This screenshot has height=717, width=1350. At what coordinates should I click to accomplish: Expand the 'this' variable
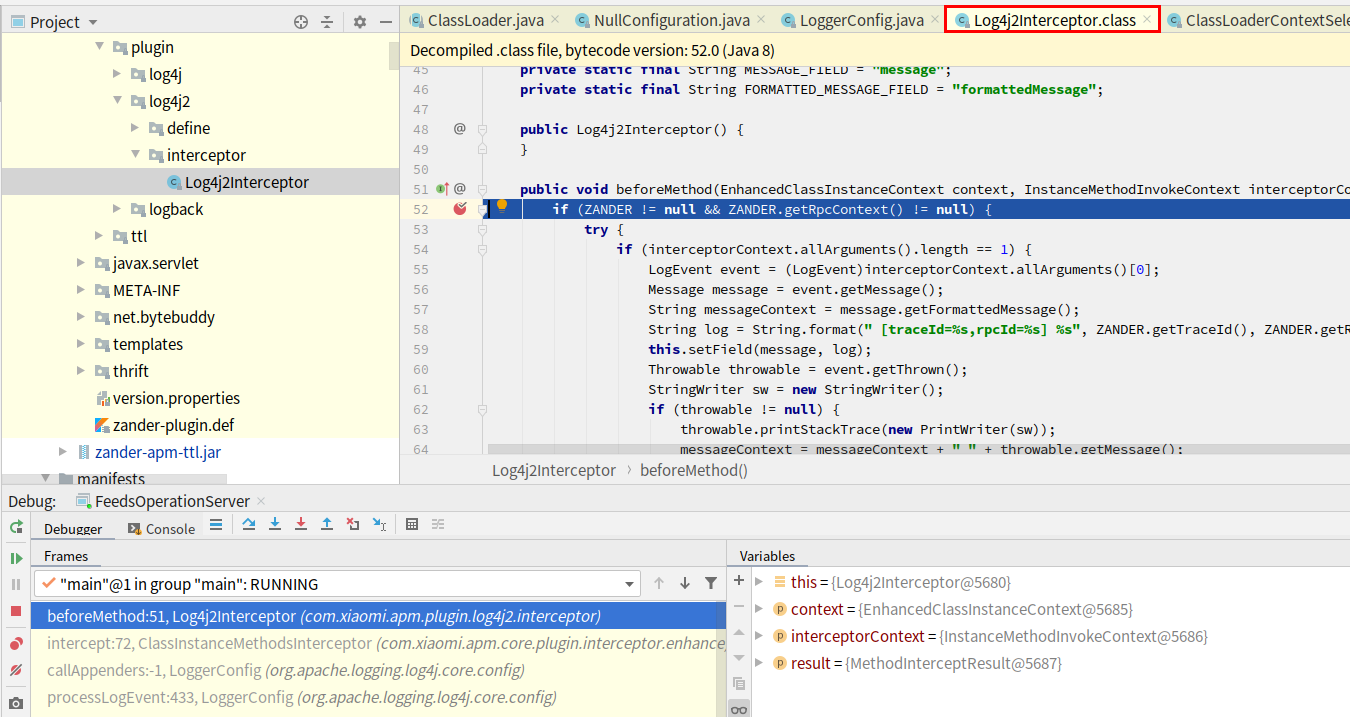pyautogui.click(x=759, y=582)
